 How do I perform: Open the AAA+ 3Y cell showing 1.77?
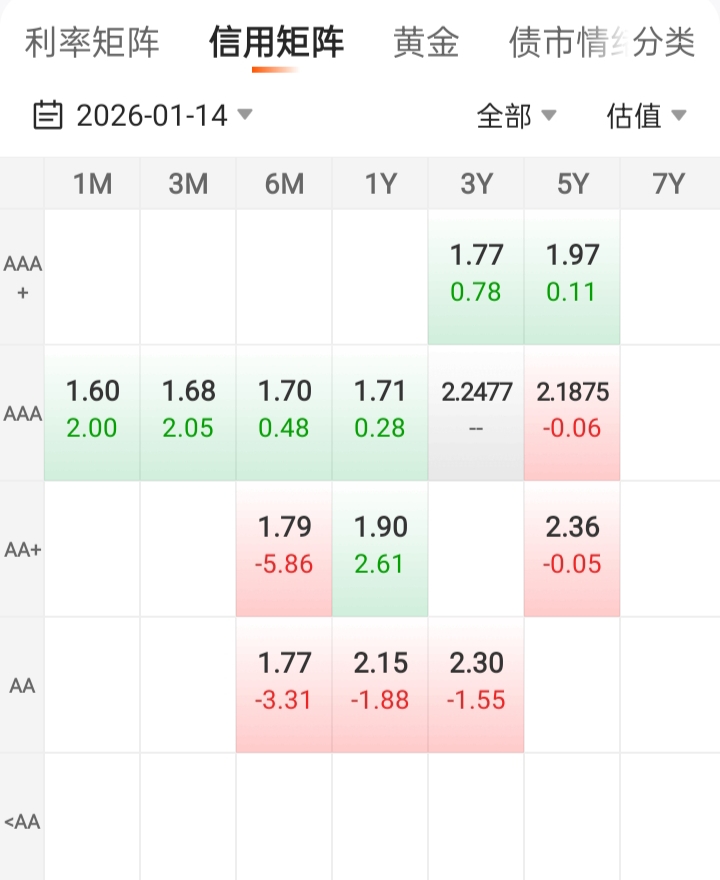[476, 274]
